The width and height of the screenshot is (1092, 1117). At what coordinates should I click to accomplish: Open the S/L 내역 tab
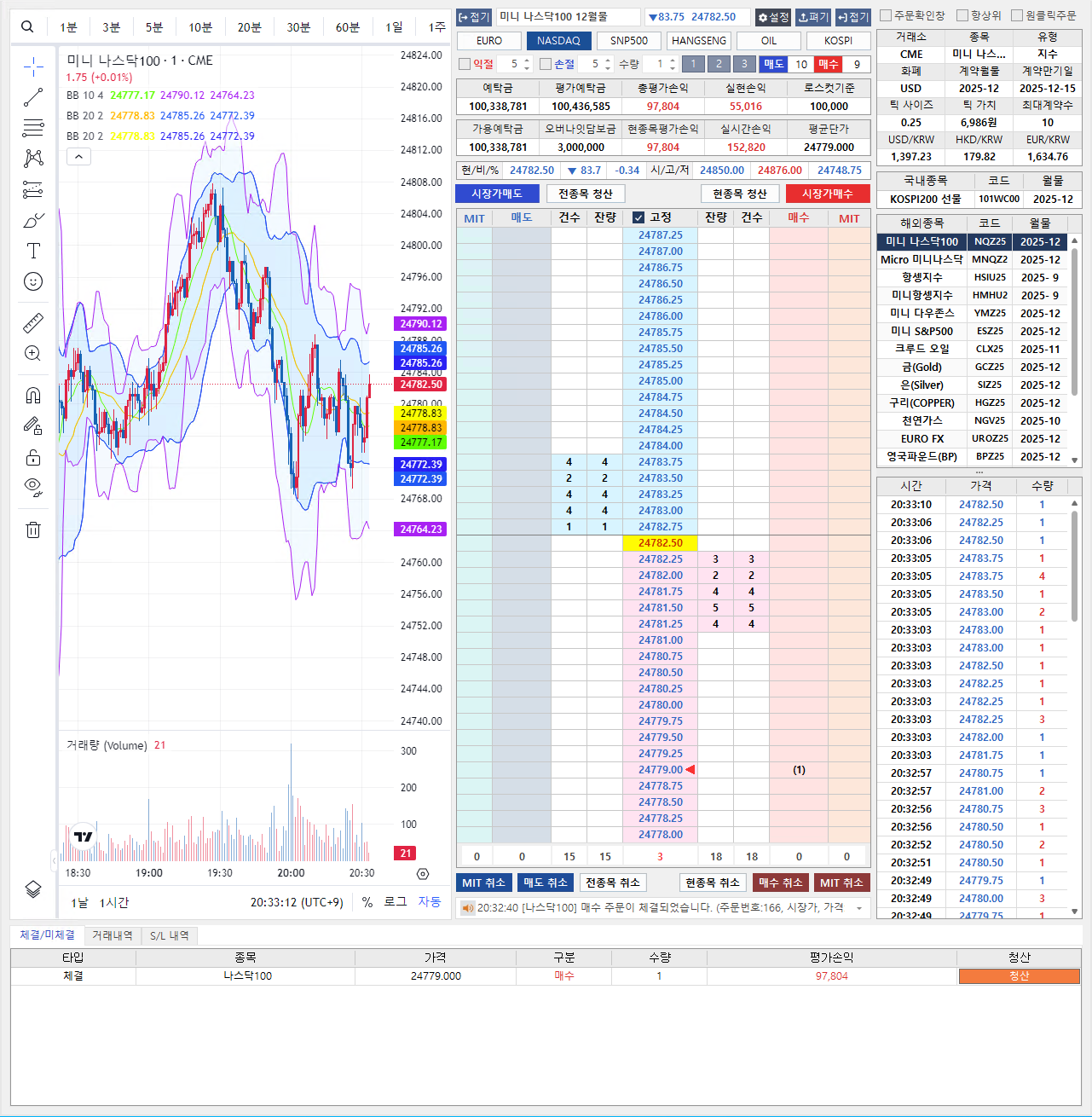click(170, 935)
